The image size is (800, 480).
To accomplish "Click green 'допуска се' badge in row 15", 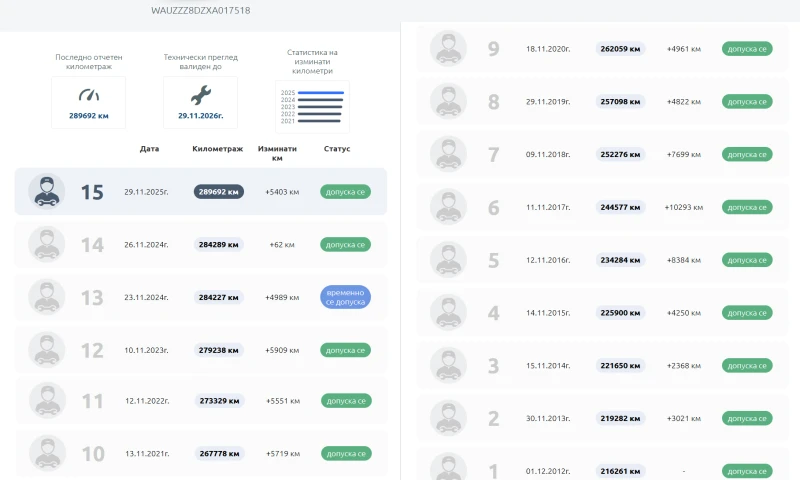I will click(345, 191).
